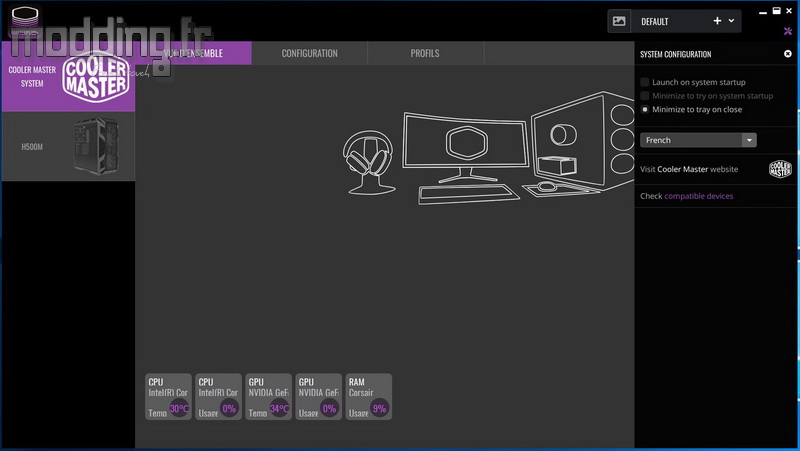Image resolution: width=800 pixels, height=451 pixels.
Task: Open the CPU Temp 30°C widget
Action: tap(168, 397)
